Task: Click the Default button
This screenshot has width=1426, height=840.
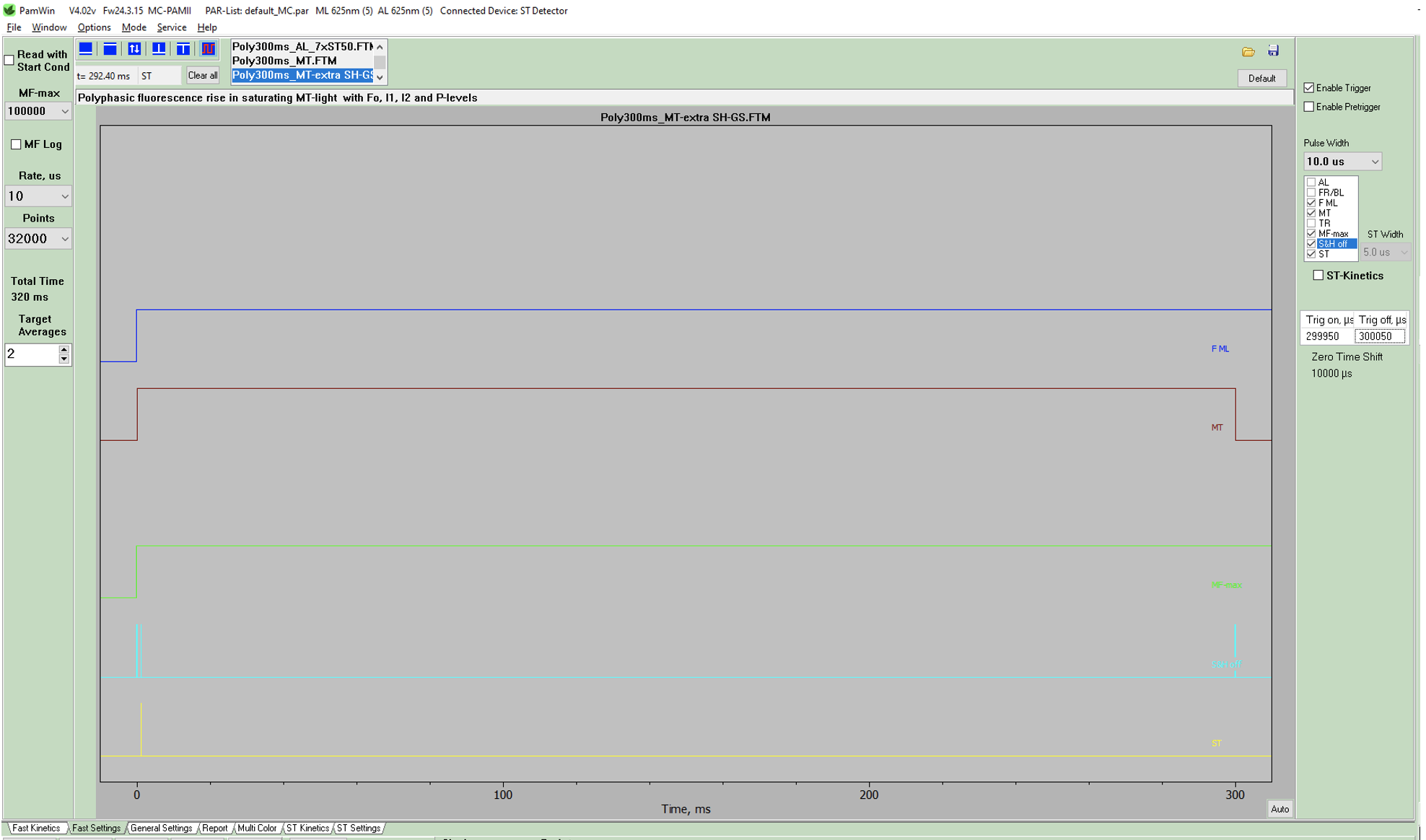Action: pyautogui.click(x=1261, y=78)
